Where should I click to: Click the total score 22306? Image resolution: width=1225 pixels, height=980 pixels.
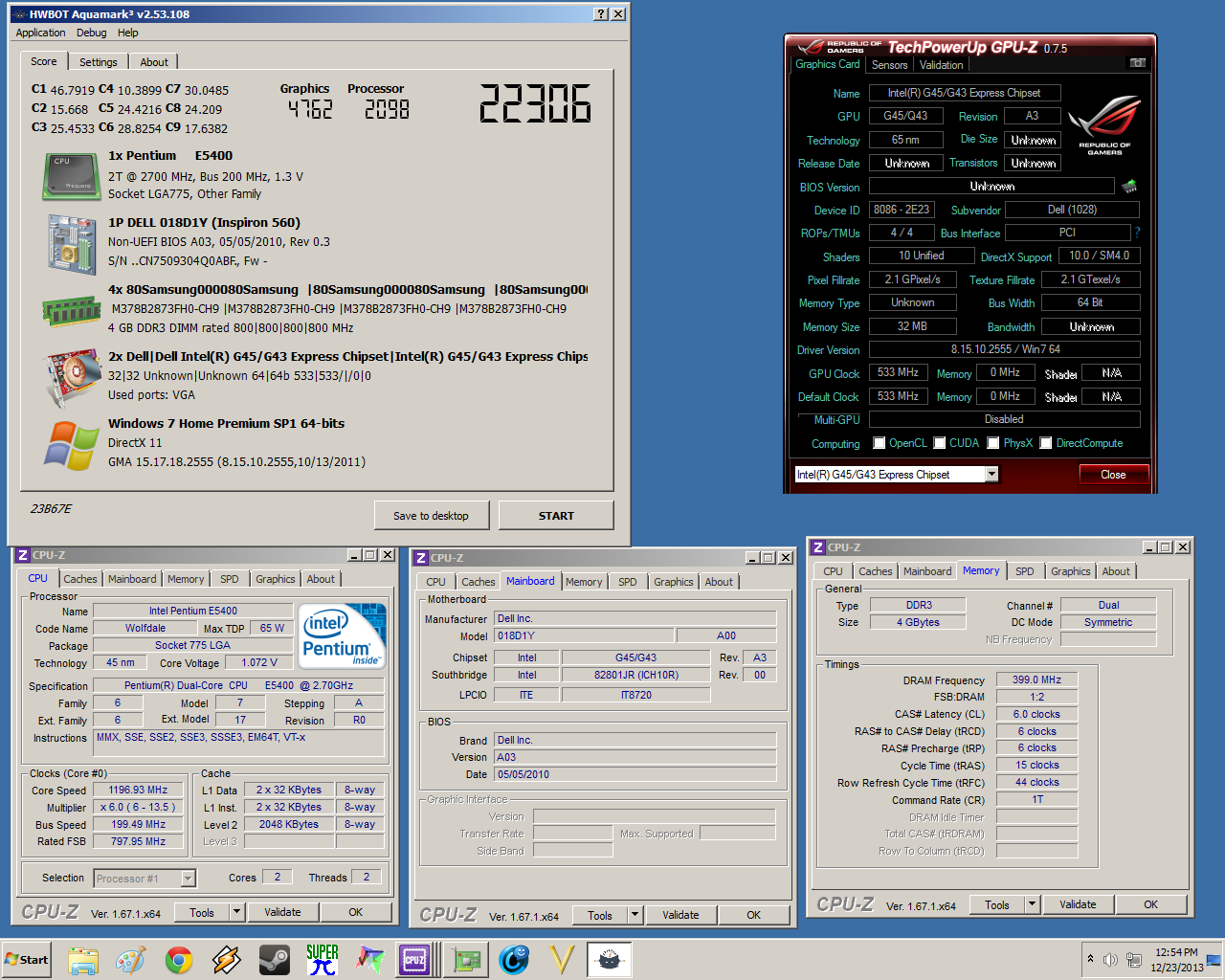click(534, 103)
